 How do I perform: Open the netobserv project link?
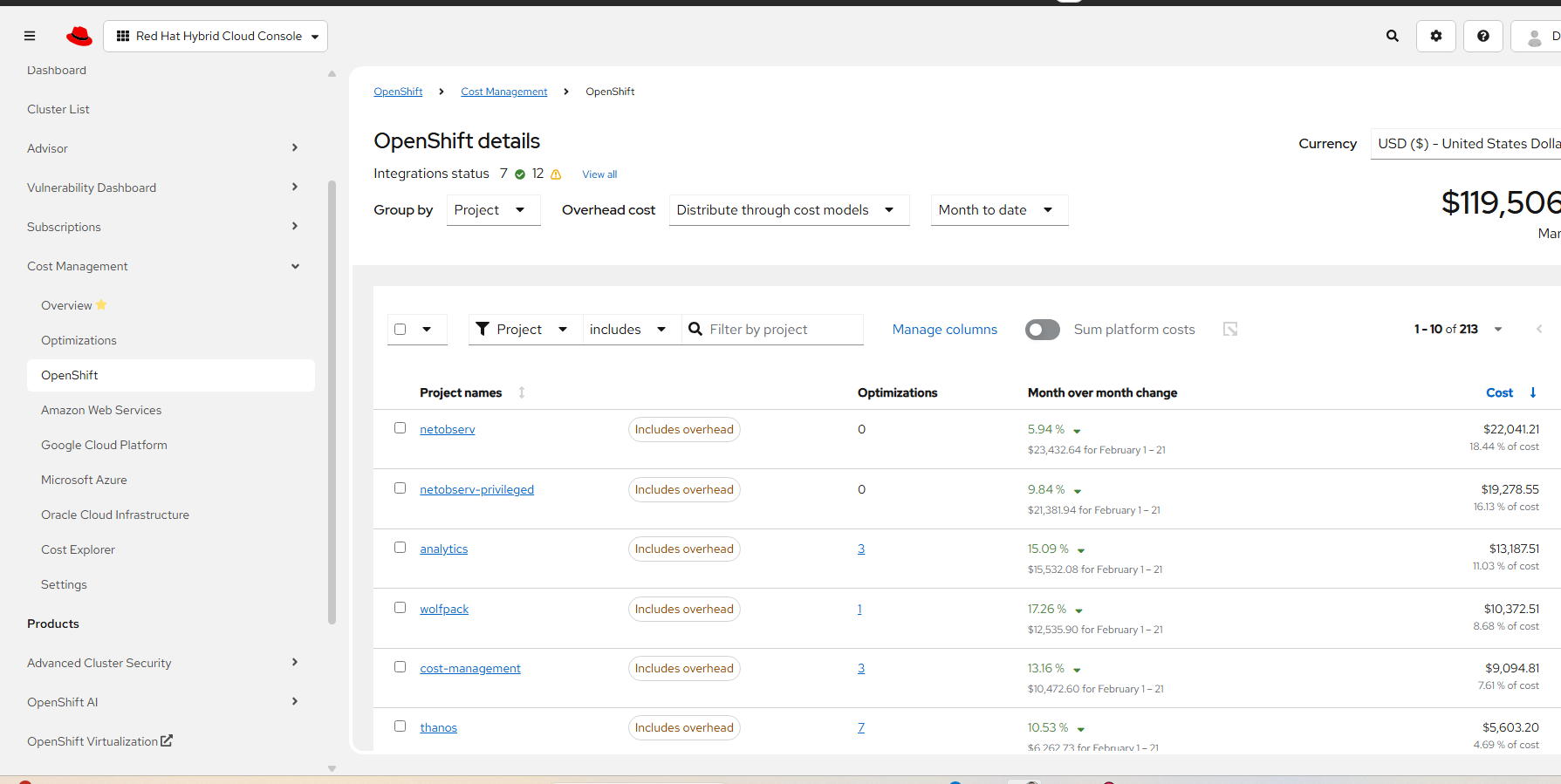[x=448, y=429]
